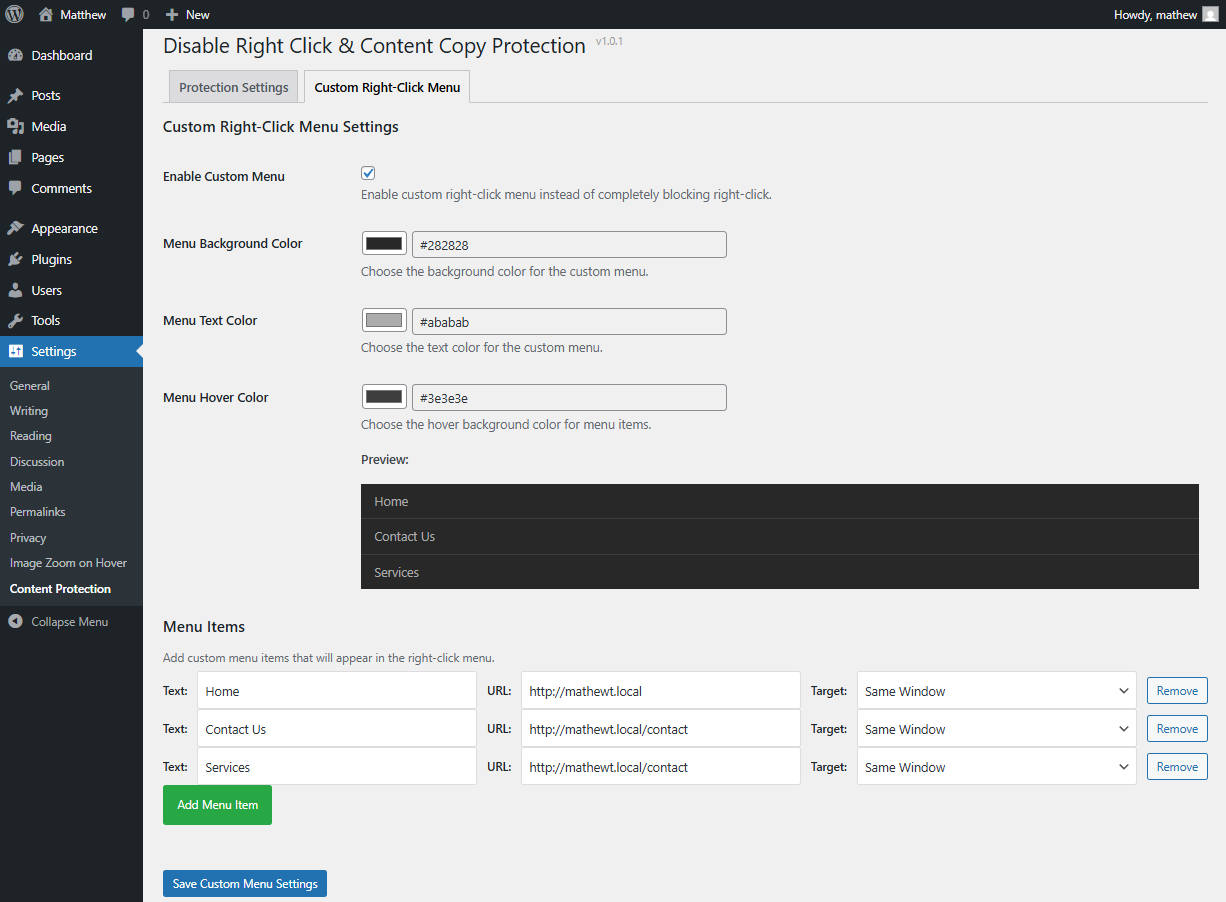Open the Tools wrench icon
1226x902 pixels.
(x=17, y=320)
